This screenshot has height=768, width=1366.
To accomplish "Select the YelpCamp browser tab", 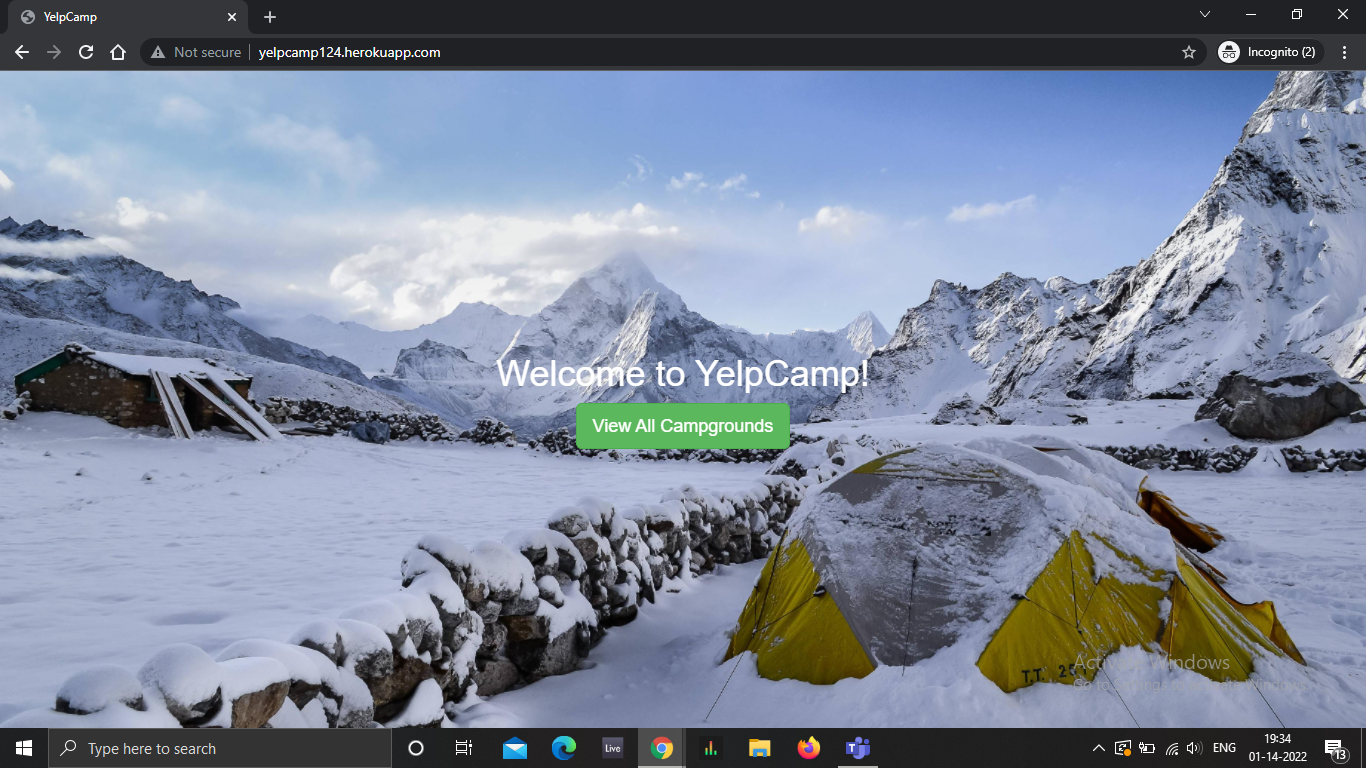I will (128, 17).
